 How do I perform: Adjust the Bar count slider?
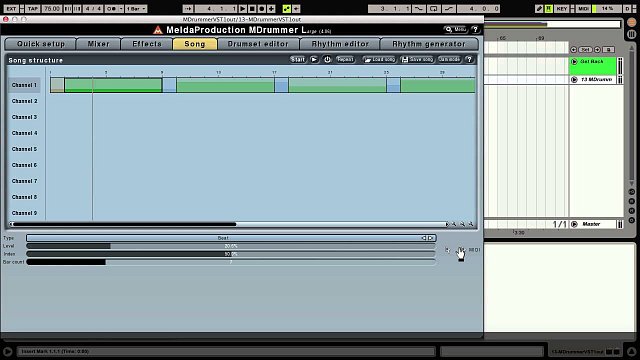[x=231, y=262]
